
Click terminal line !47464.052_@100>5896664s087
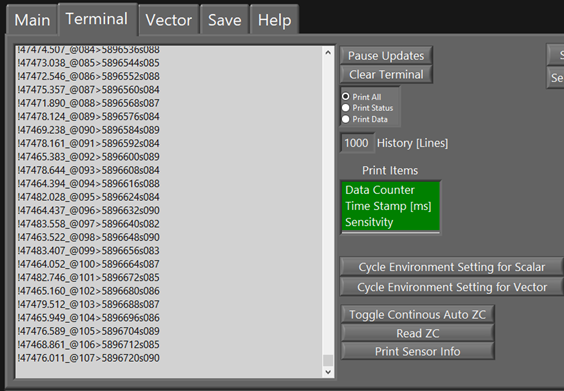tap(88, 264)
